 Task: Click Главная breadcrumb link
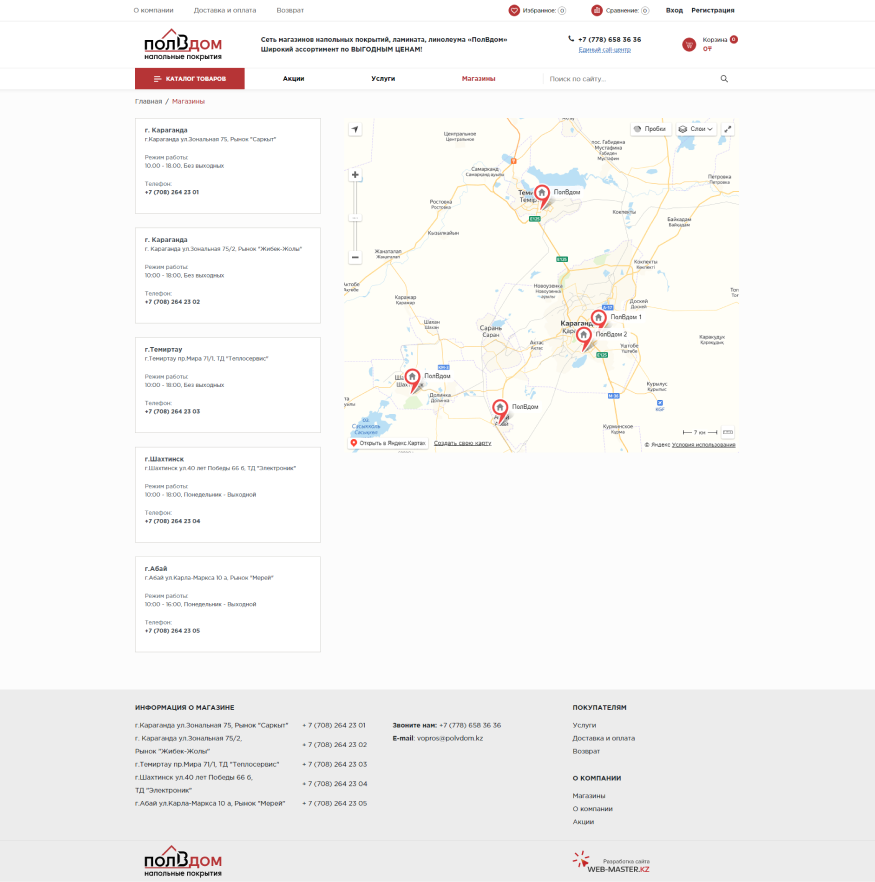coord(148,101)
